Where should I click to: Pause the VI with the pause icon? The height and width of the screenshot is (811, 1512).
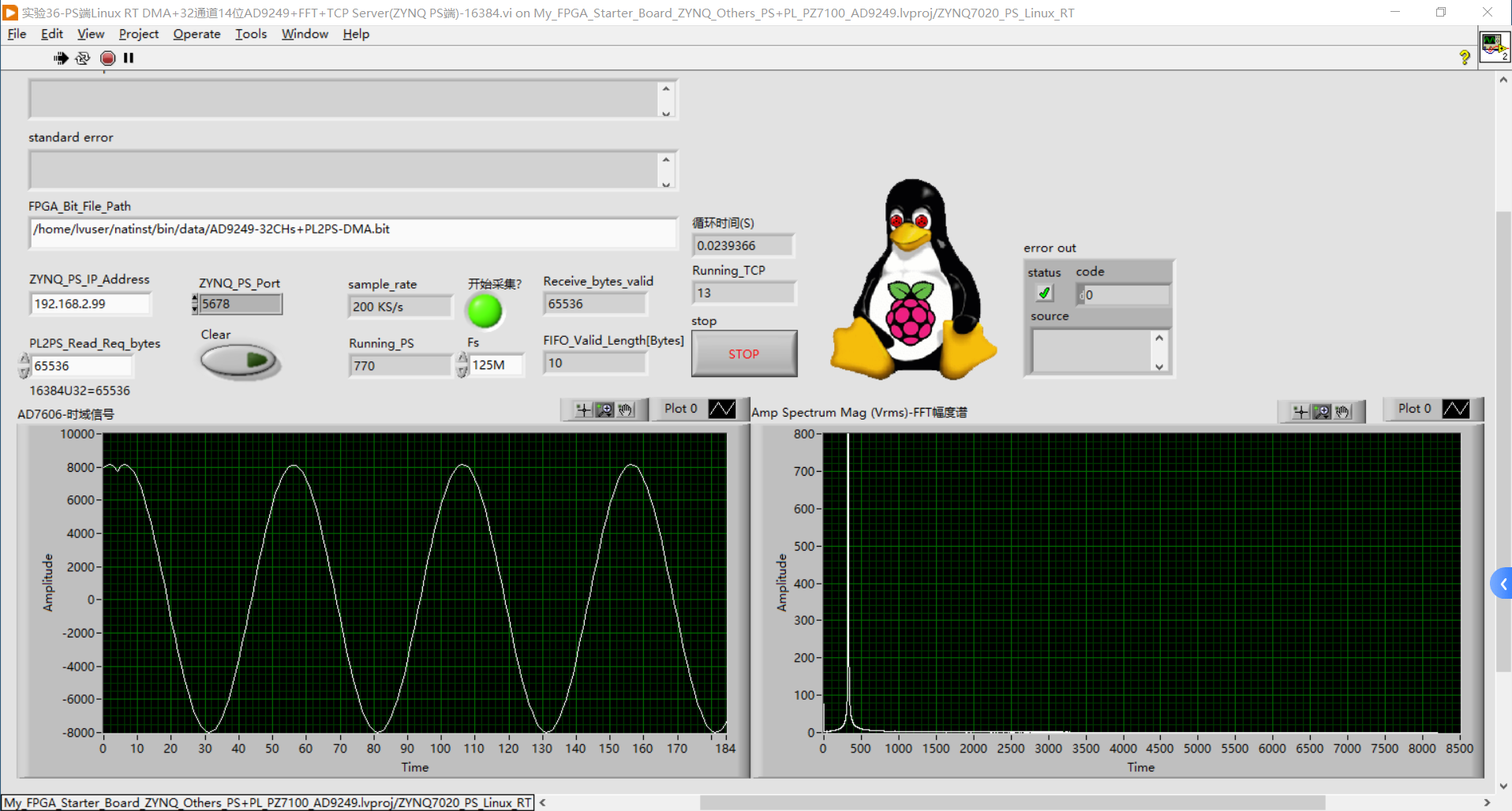point(129,58)
